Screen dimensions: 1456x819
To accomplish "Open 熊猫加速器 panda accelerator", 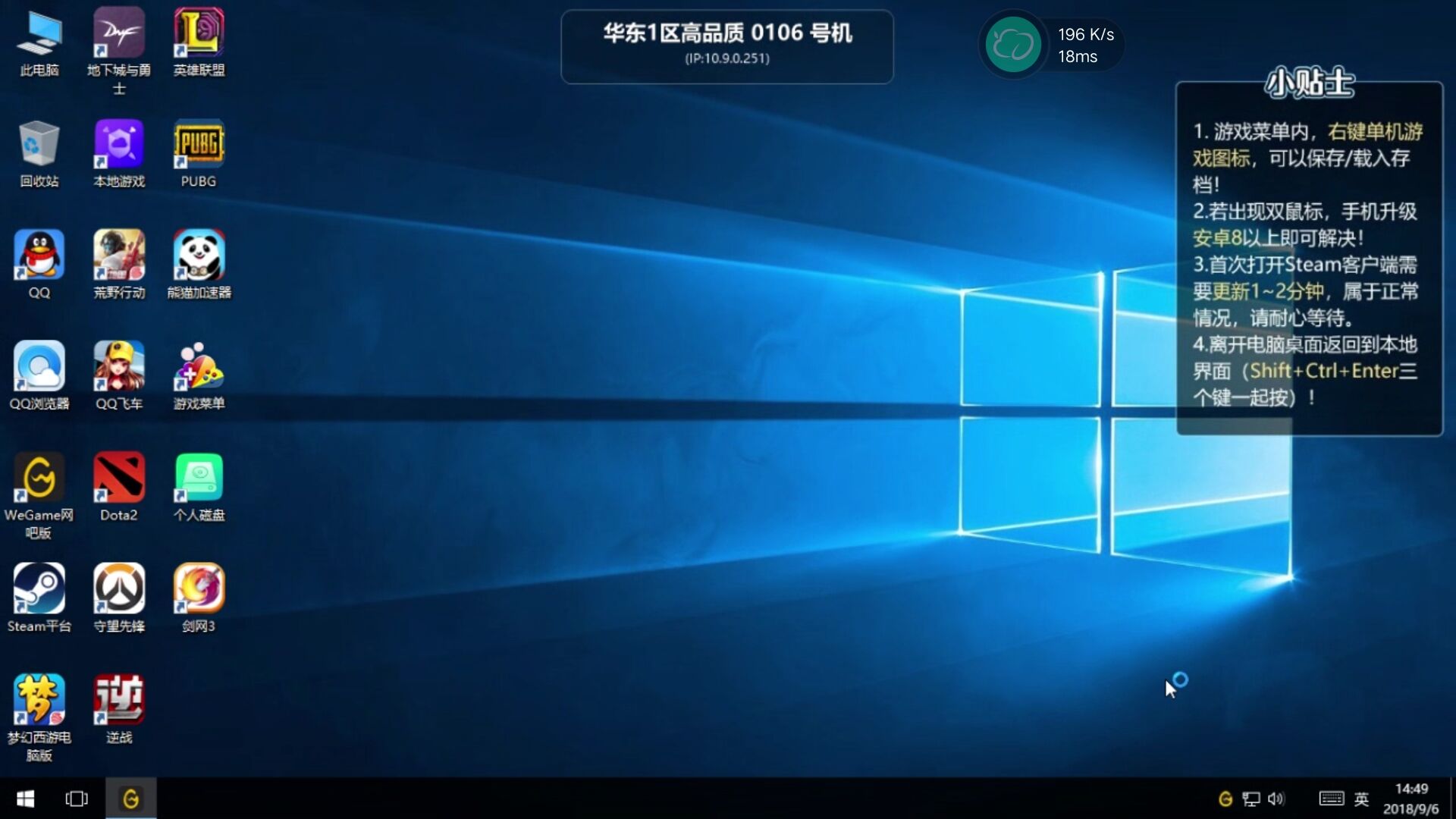I will click(x=199, y=265).
